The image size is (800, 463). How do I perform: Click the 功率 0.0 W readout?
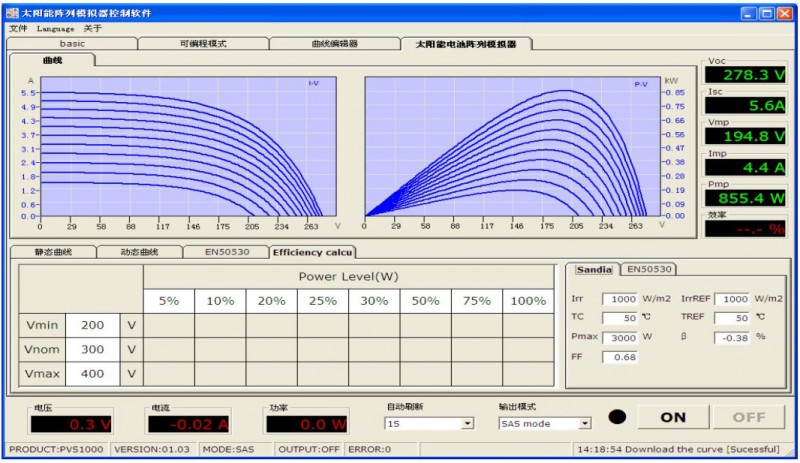tap(307, 424)
